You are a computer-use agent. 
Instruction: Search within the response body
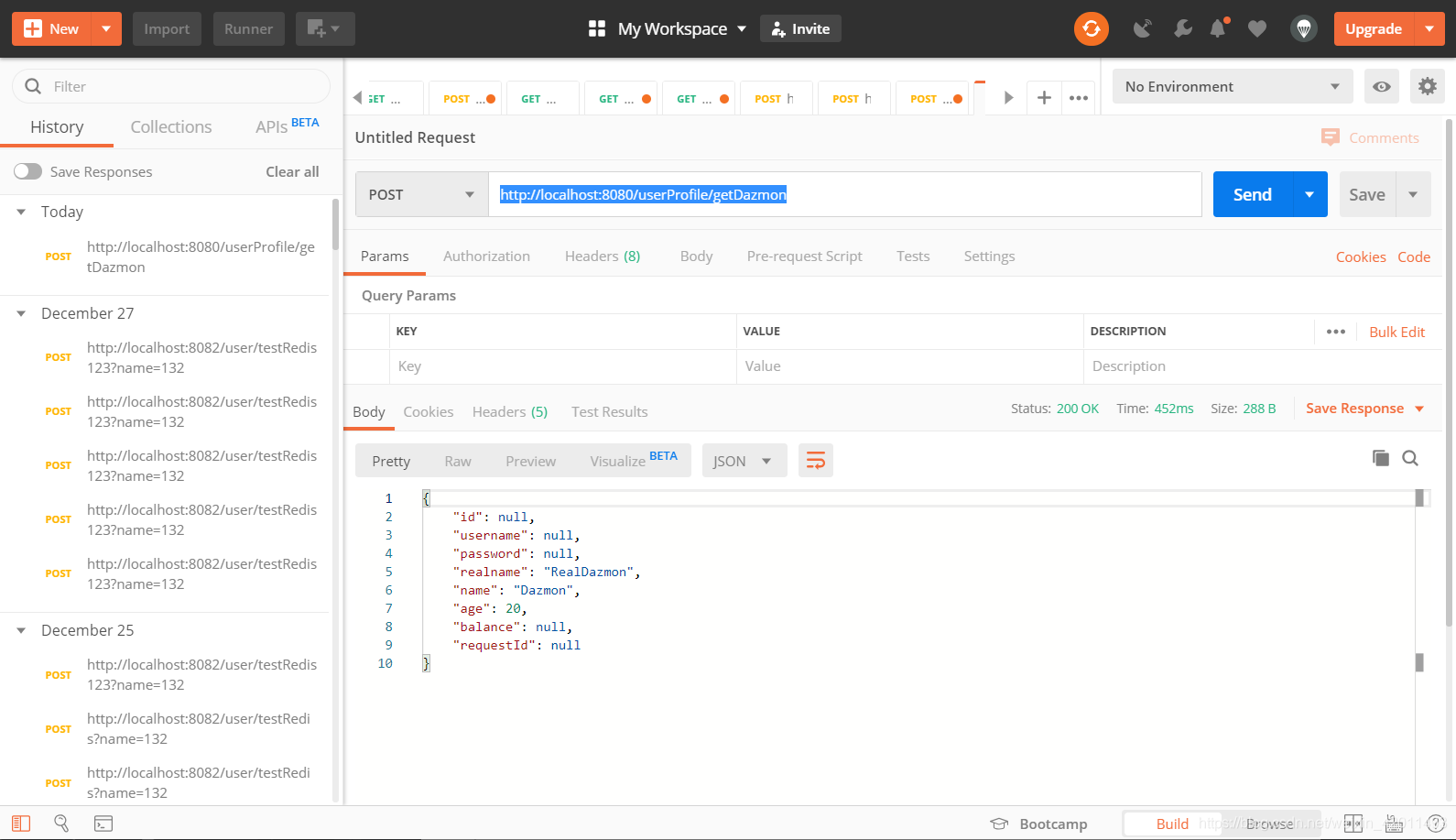[x=1410, y=458]
